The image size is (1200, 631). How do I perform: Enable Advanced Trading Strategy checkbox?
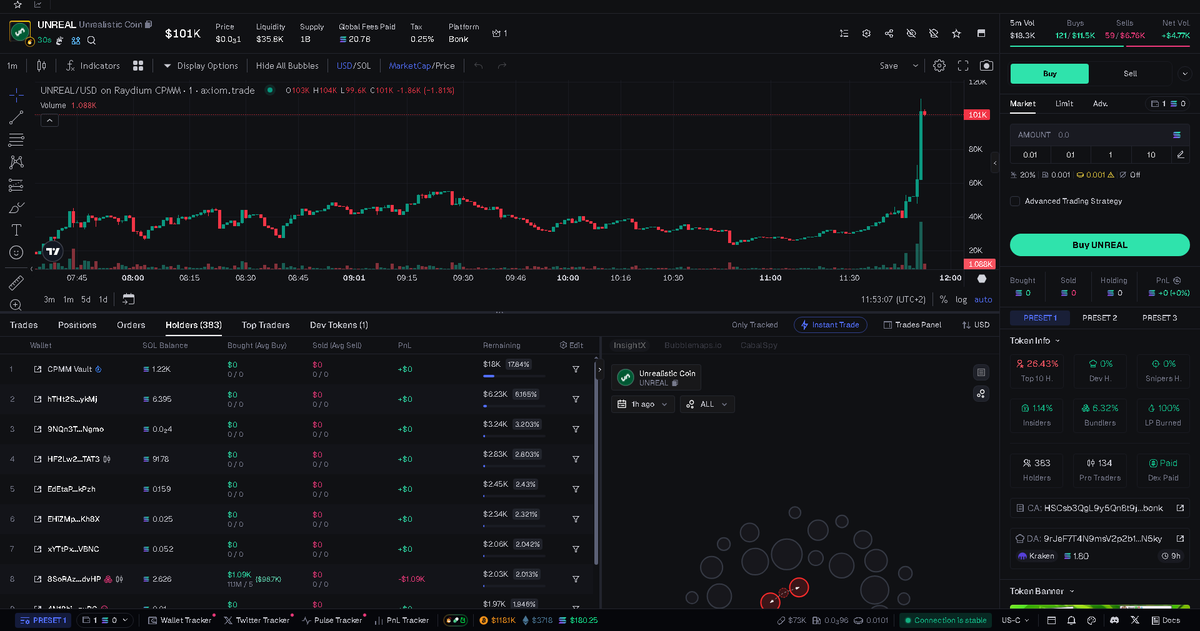click(1015, 201)
